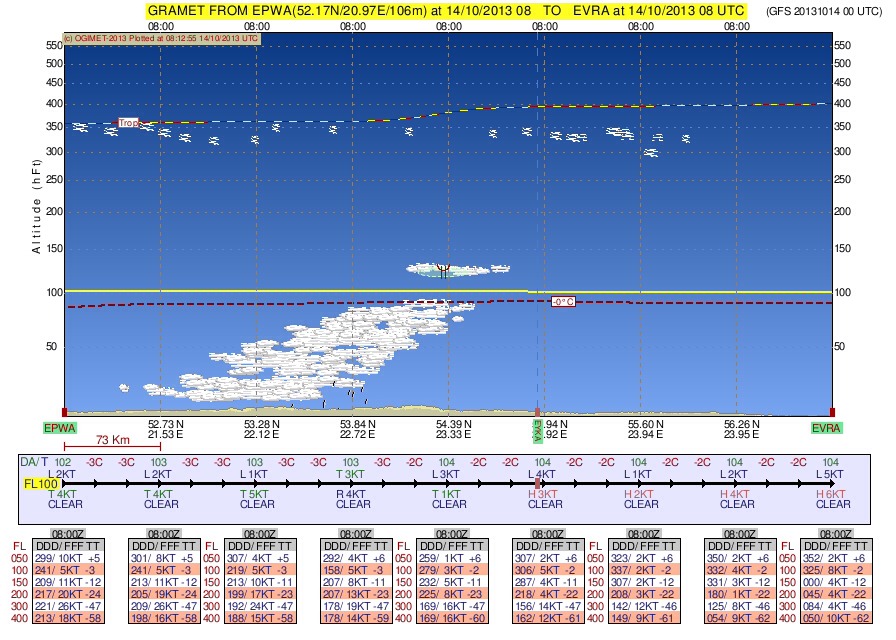Image resolution: width=896 pixels, height=640 pixels.
Task: Click the green EVRA destination airport label
Action: click(826, 427)
